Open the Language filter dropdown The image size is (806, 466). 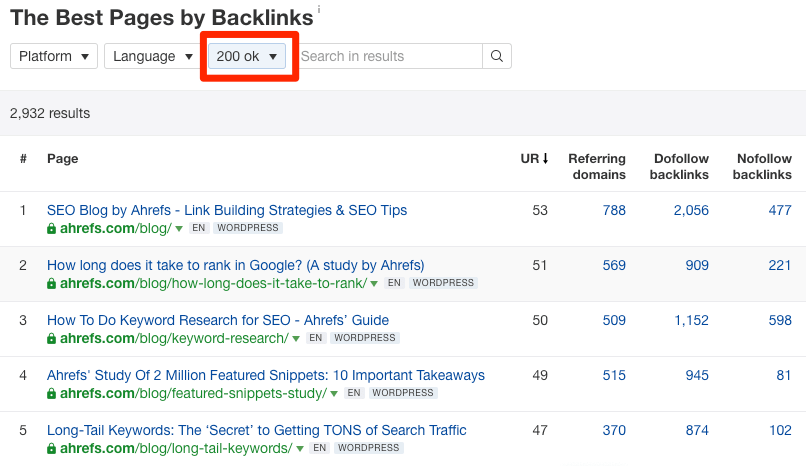tap(153, 56)
